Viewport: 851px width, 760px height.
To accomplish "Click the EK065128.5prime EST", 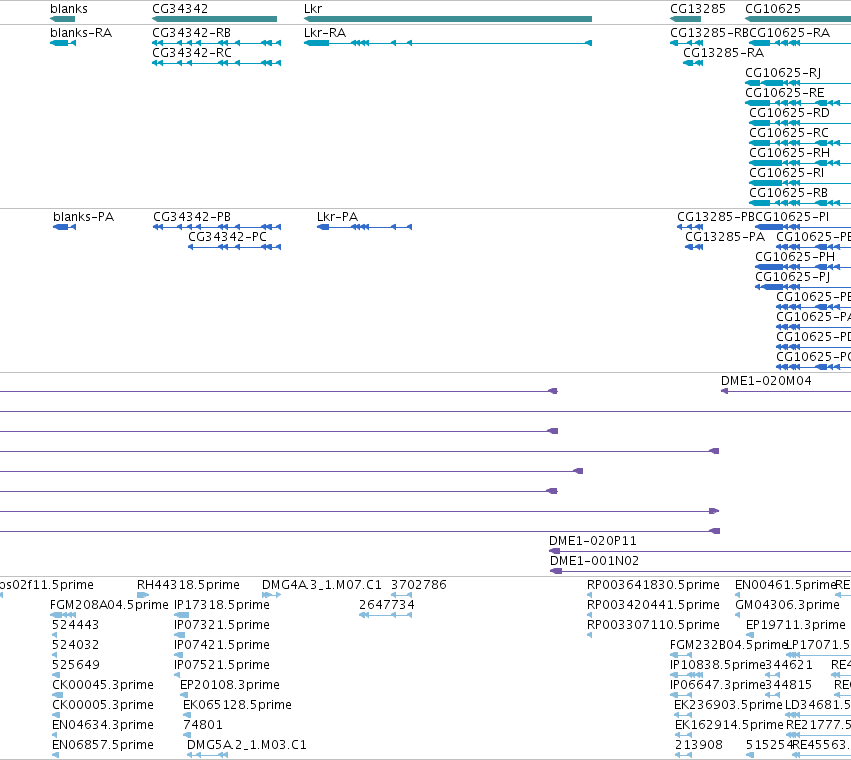I will [187, 715].
